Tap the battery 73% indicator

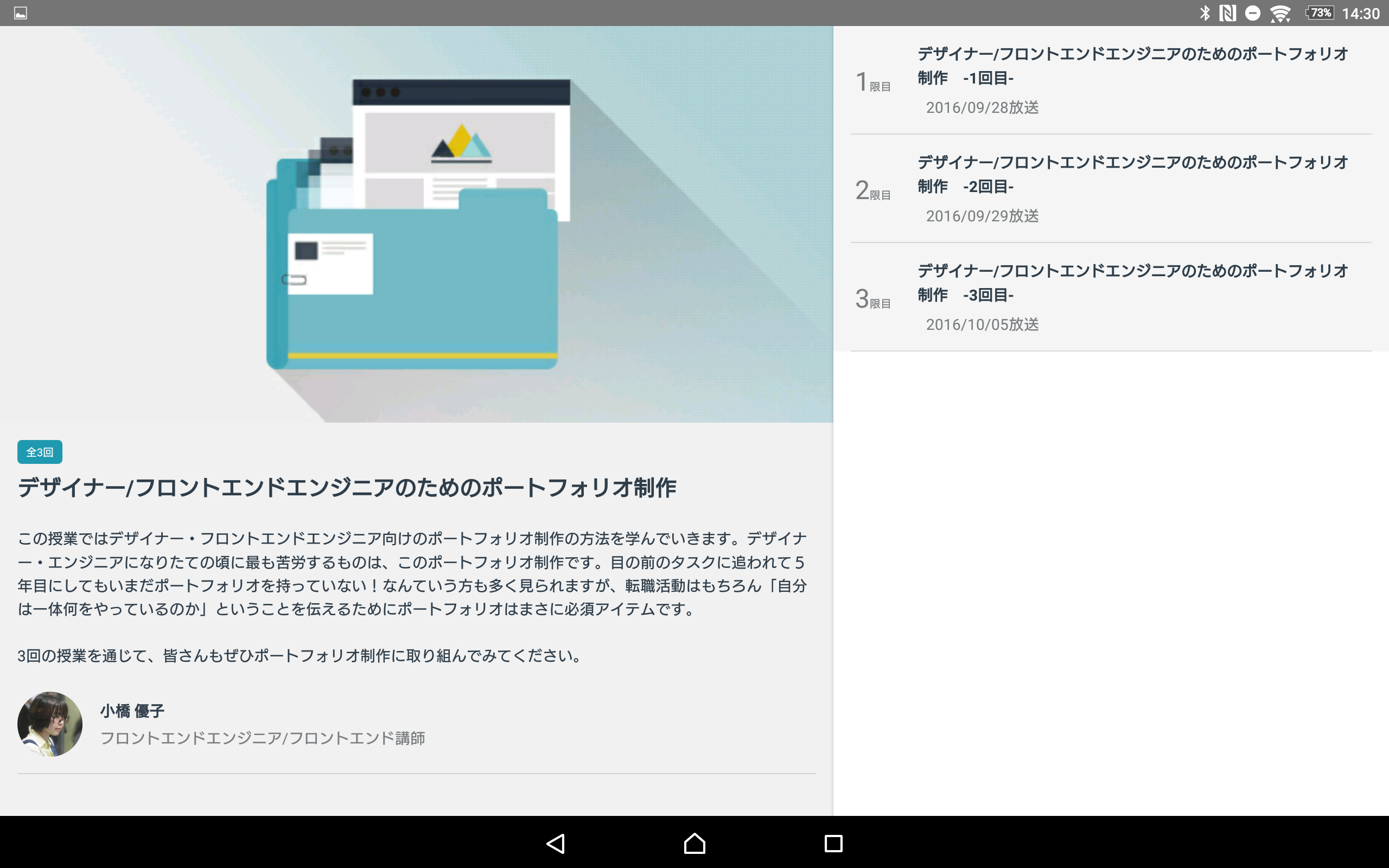[x=1320, y=12]
